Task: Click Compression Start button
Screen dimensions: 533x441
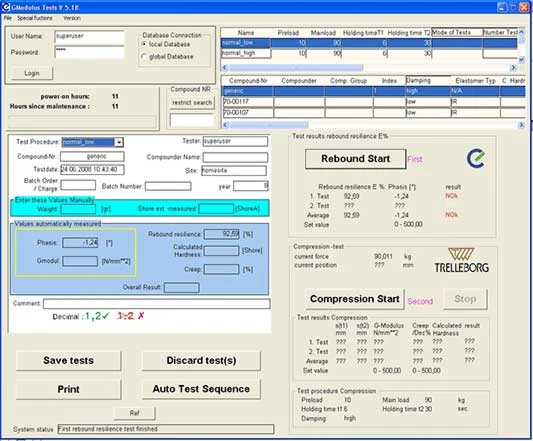Action: pyautogui.click(x=355, y=299)
